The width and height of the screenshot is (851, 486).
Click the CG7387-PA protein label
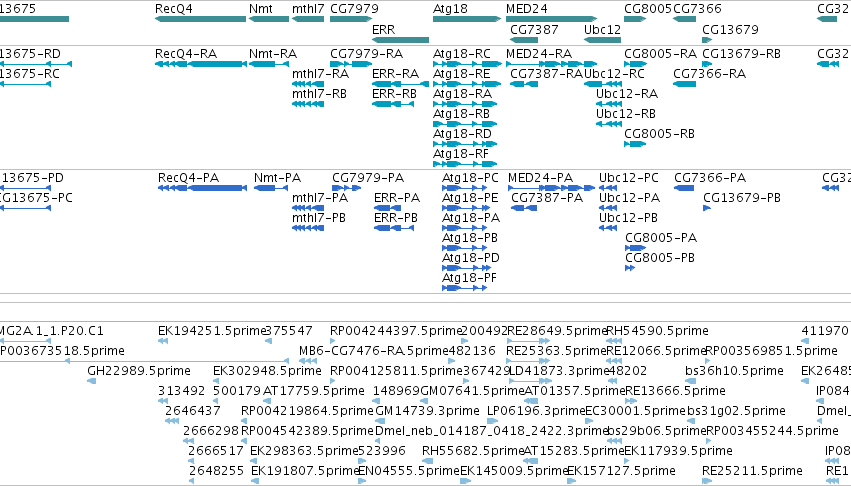pos(547,198)
